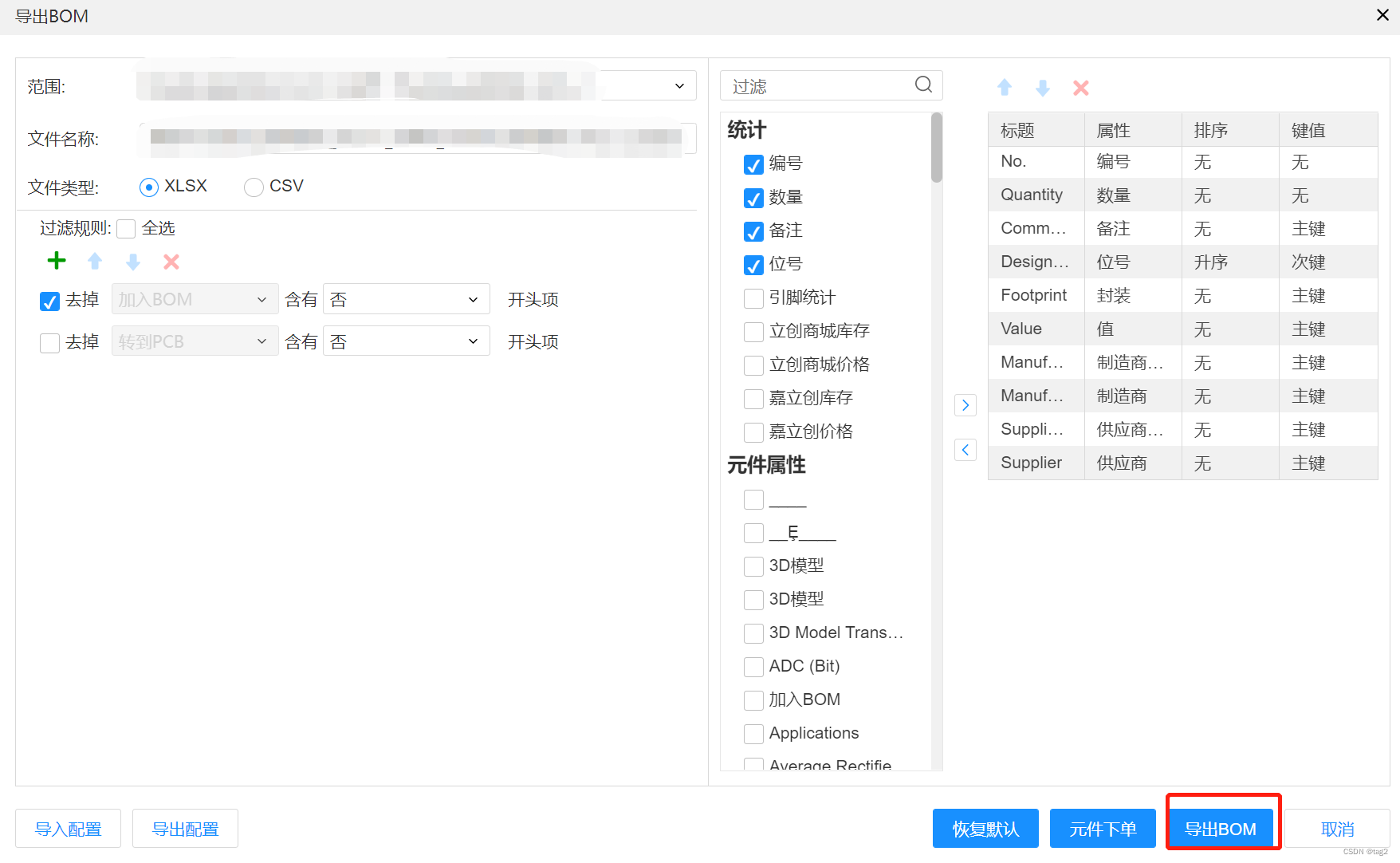1400x863 pixels.
Task: Select XLSX file type
Action: [149, 187]
